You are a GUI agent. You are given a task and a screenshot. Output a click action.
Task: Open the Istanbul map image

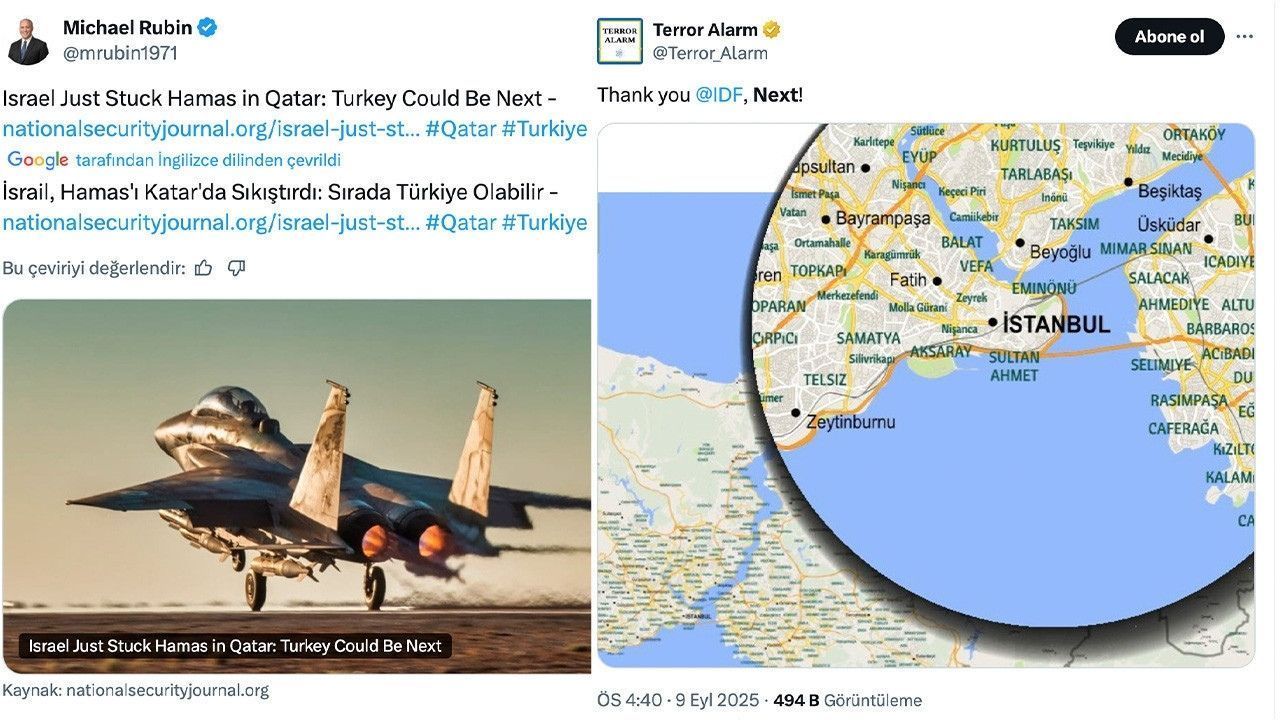[926, 395]
